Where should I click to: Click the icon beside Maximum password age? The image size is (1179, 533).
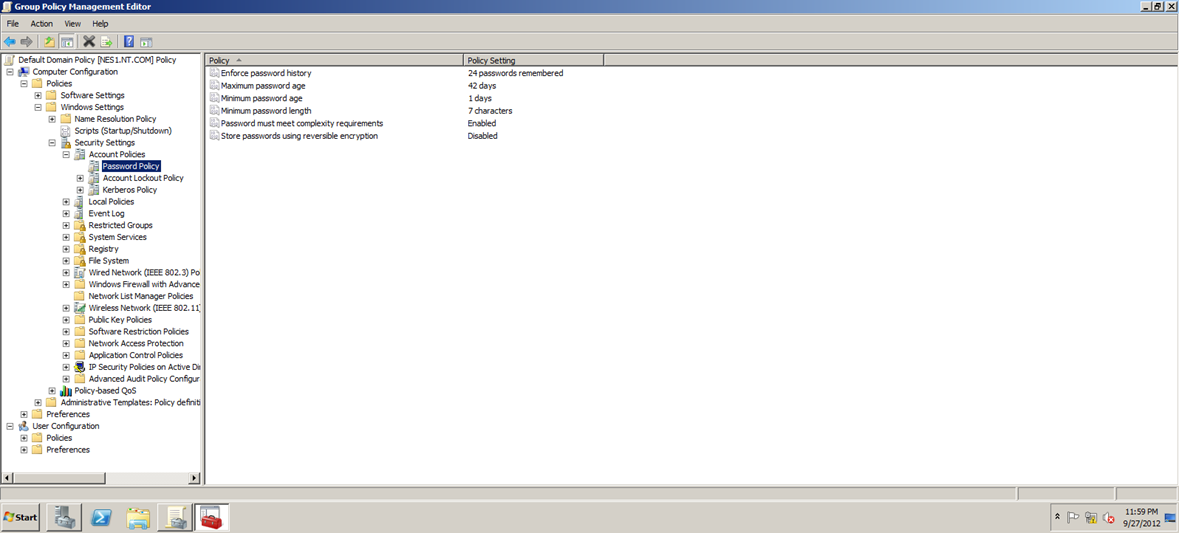point(214,86)
